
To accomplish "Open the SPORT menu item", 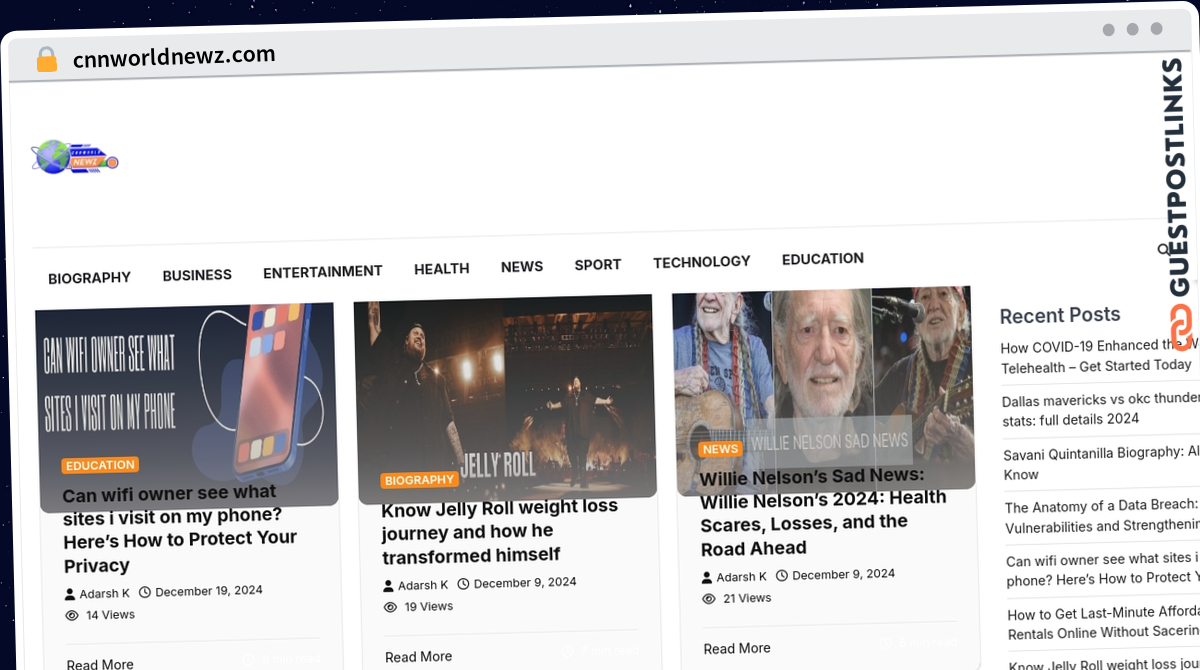I will (x=598, y=265).
